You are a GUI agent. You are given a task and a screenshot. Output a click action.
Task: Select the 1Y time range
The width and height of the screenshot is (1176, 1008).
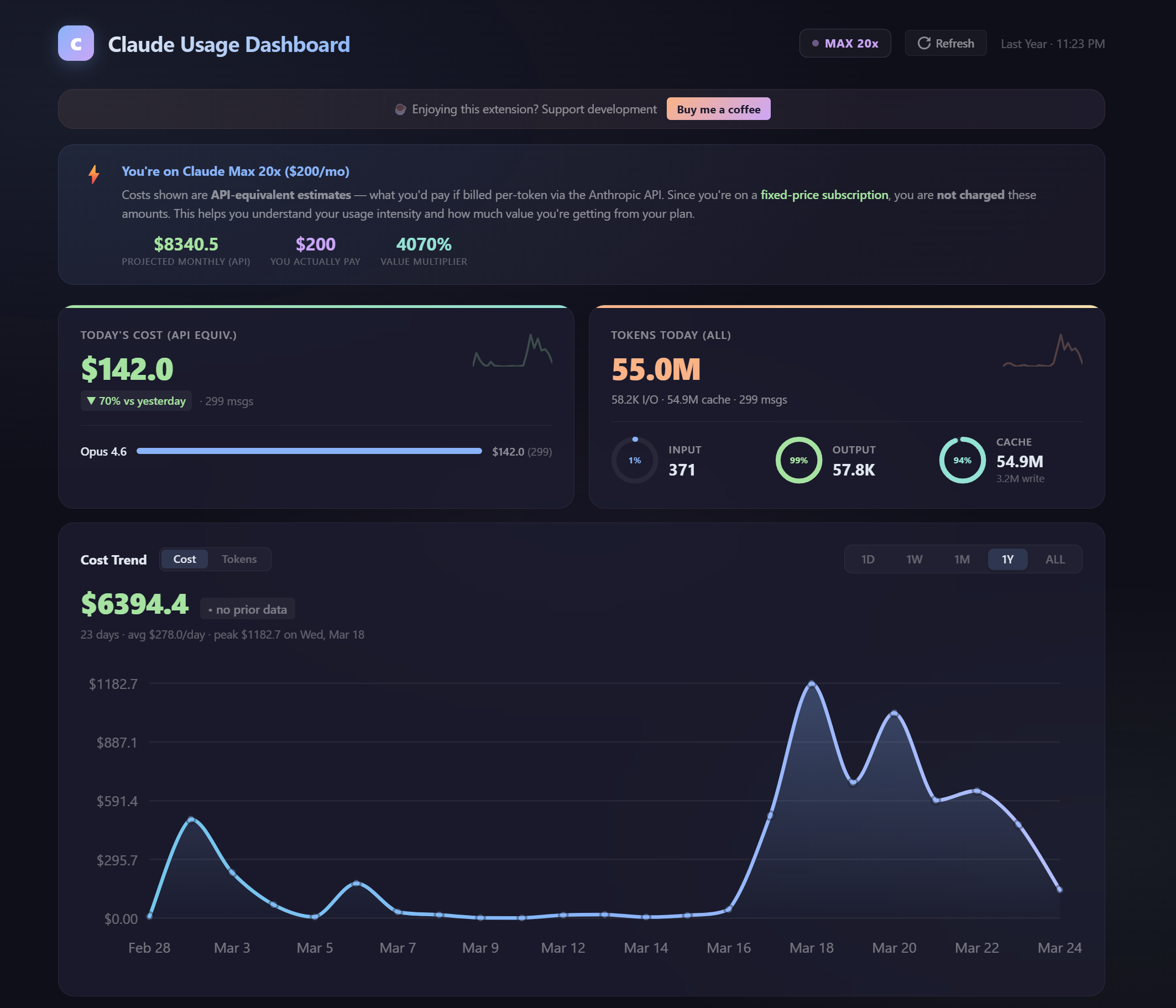[1007, 559]
